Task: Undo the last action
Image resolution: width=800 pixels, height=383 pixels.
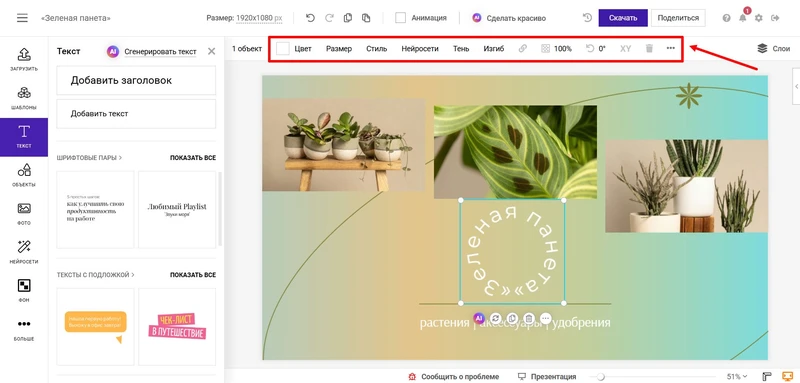Action: tap(310, 18)
